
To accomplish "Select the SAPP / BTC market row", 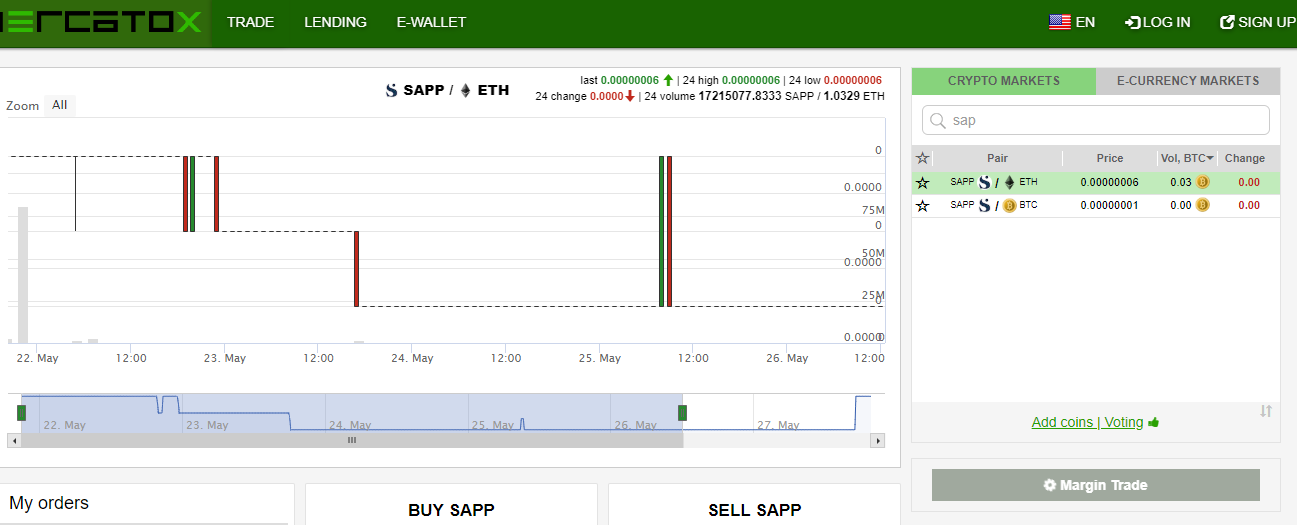I will click(x=1095, y=205).
